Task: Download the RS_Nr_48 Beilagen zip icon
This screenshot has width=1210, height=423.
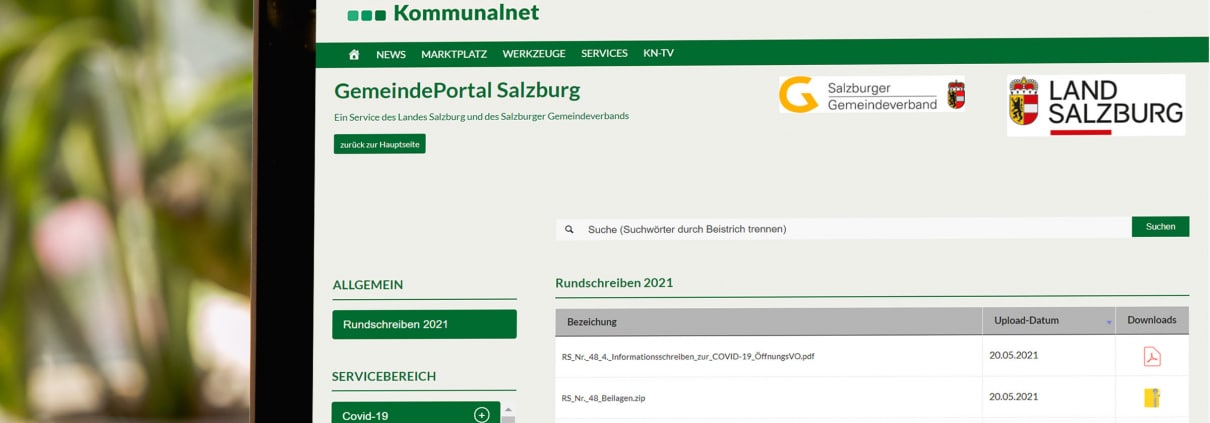Action: [1151, 398]
